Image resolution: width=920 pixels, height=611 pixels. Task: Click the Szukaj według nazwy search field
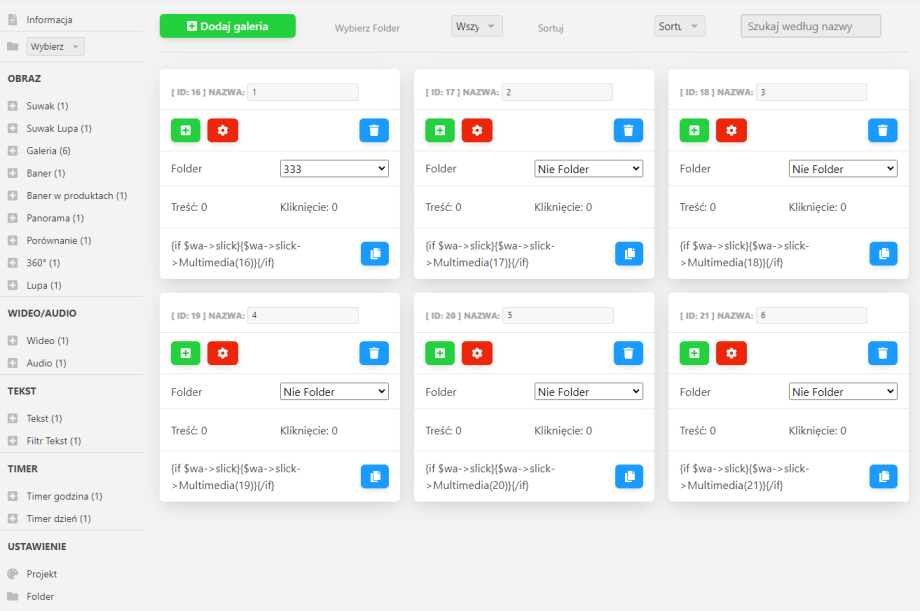point(810,27)
